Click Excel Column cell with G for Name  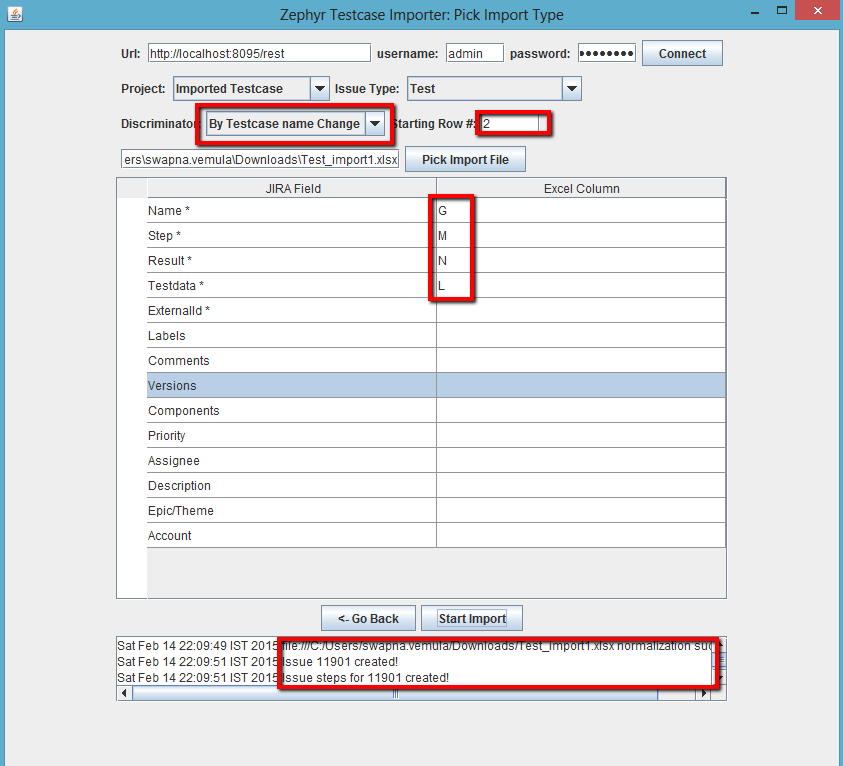coord(581,211)
